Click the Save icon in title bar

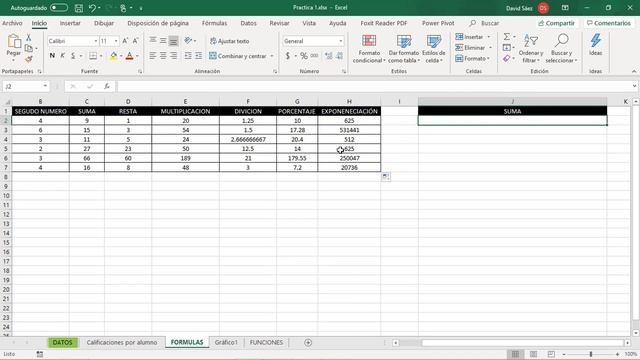click(x=79, y=8)
